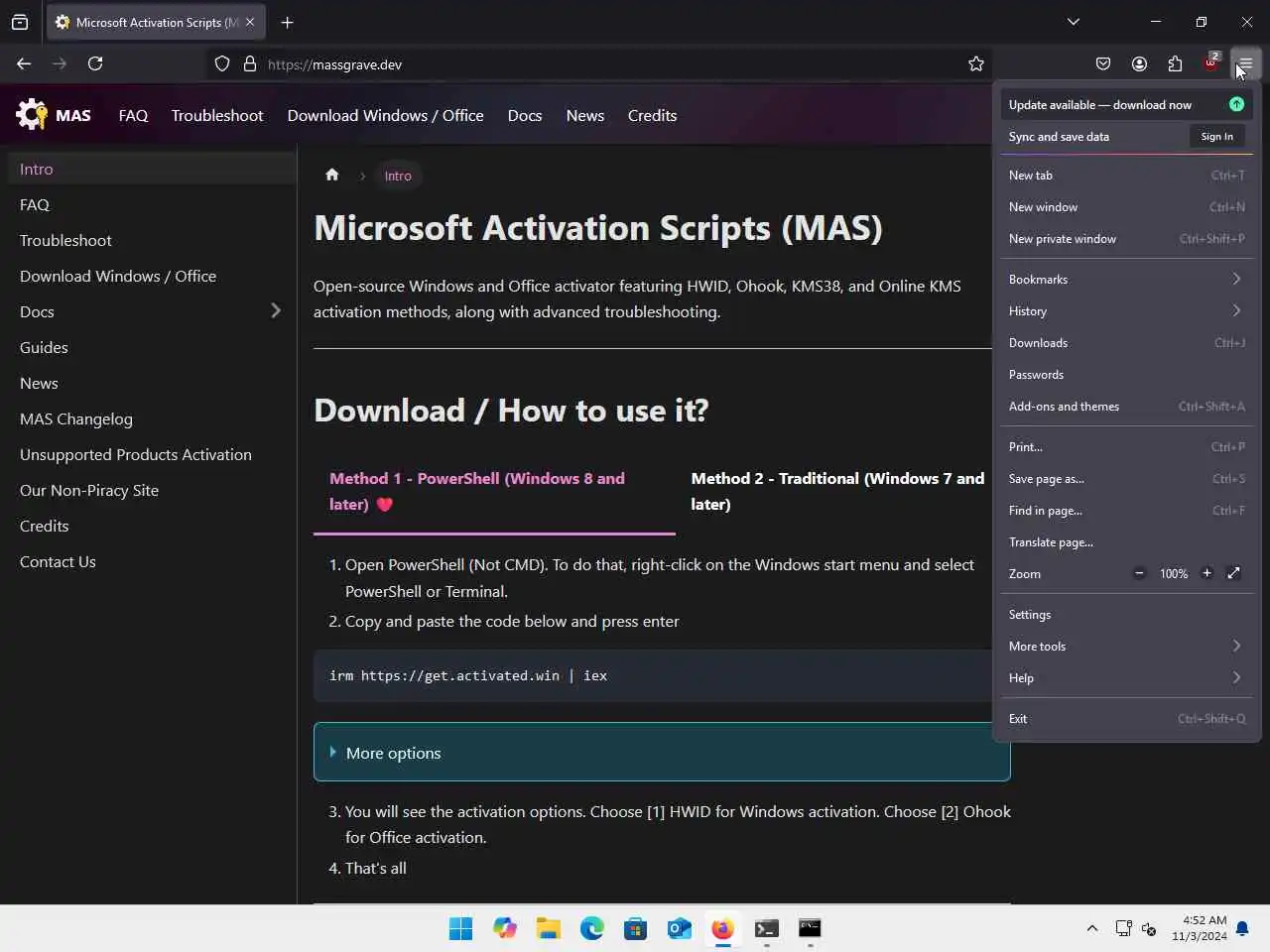Select Method 1 - PowerShell tab
Image resolution: width=1270 pixels, height=952 pixels.
[x=494, y=491]
